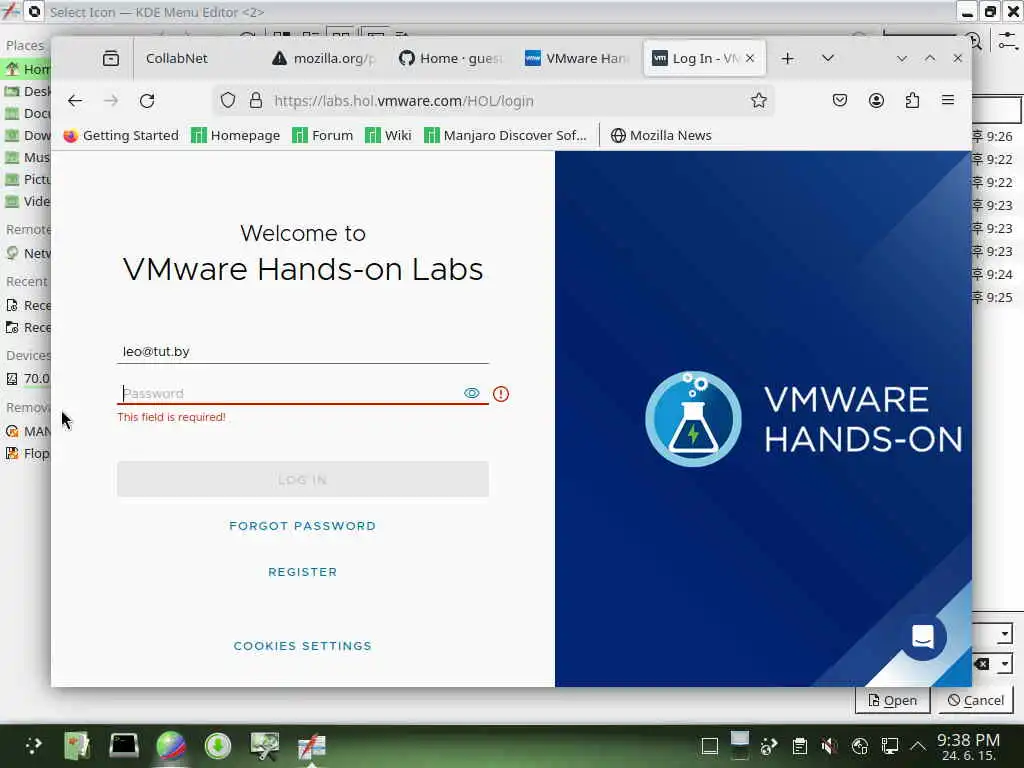Open the Firefox account icon
The image size is (1024, 768).
tap(876, 101)
